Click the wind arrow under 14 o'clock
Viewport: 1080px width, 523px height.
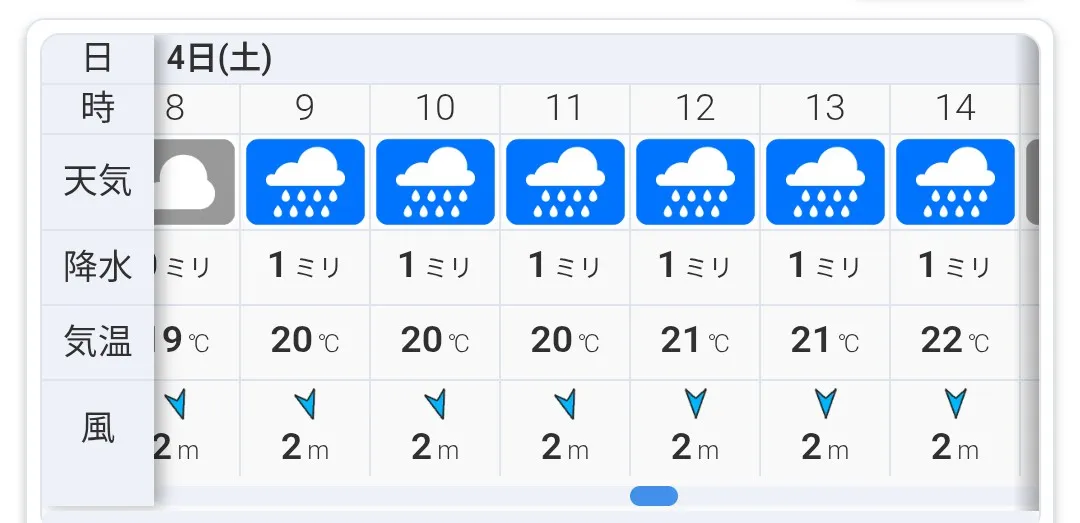tap(955, 403)
